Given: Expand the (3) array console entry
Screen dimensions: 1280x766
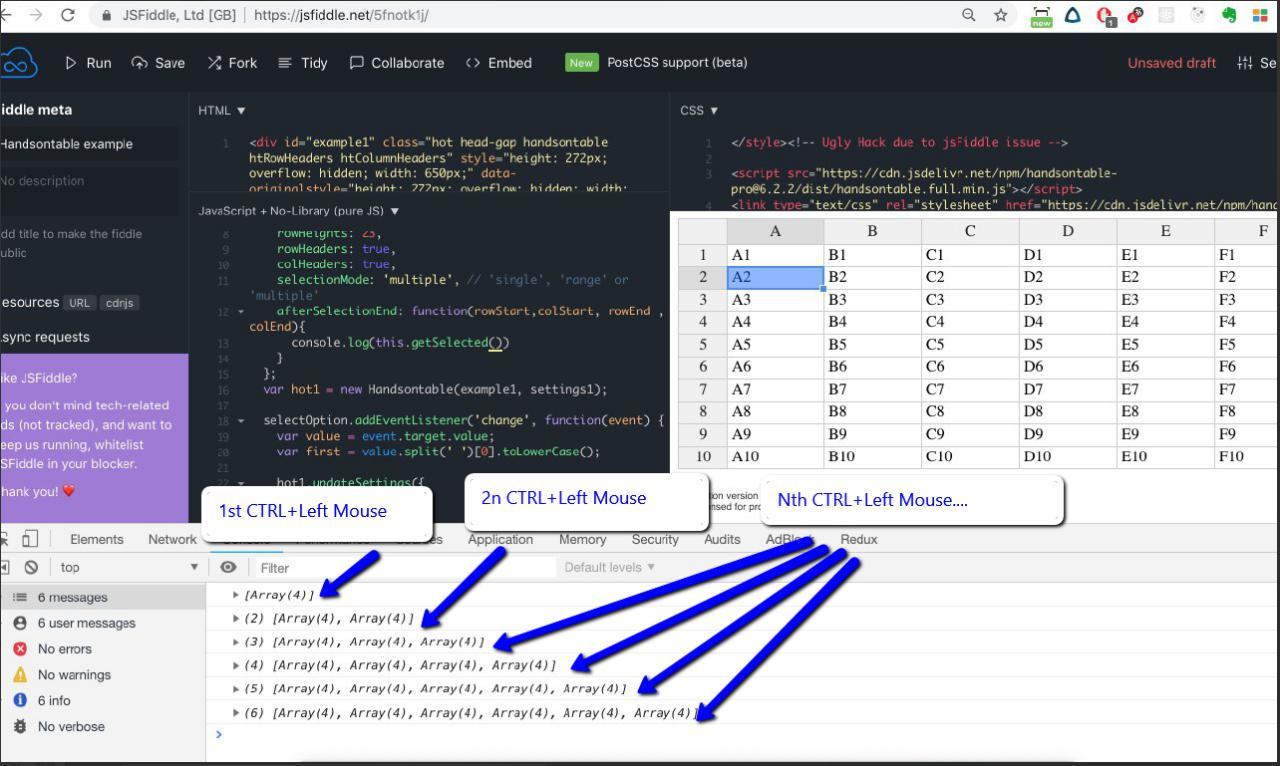Looking at the screenshot, I should [236, 642].
